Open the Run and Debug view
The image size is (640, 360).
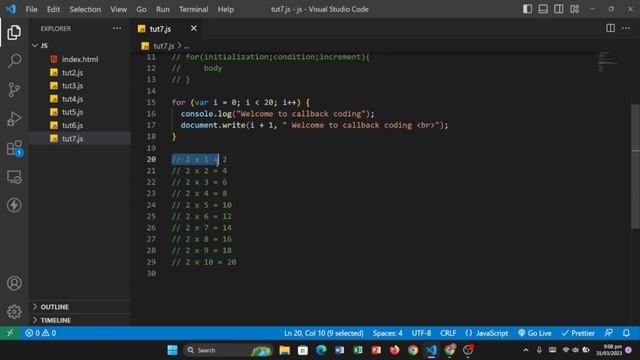(x=14, y=119)
